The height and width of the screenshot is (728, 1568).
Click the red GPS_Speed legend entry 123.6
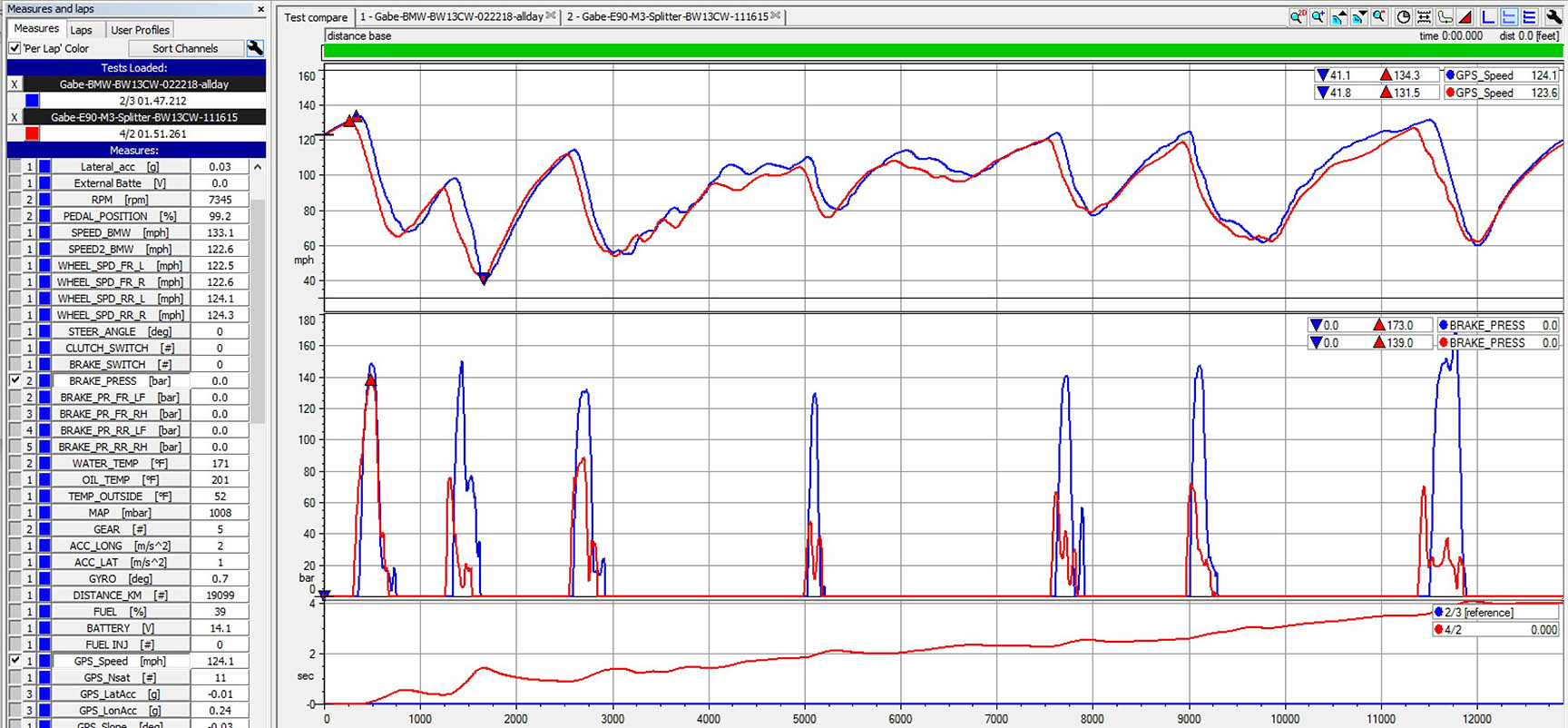[x=1502, y=93]
